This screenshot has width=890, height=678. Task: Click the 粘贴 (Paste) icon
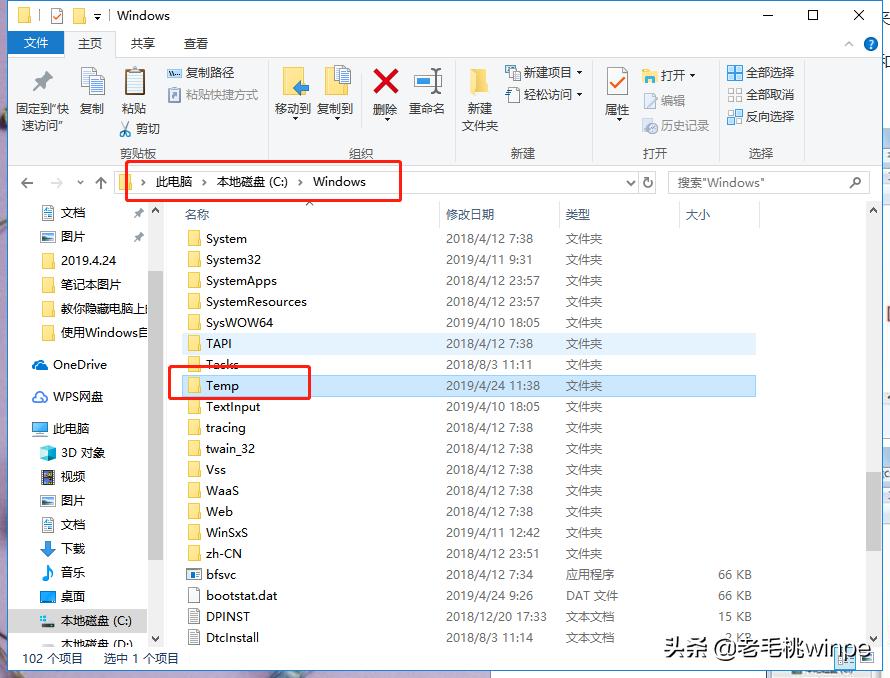coord(133,88)
